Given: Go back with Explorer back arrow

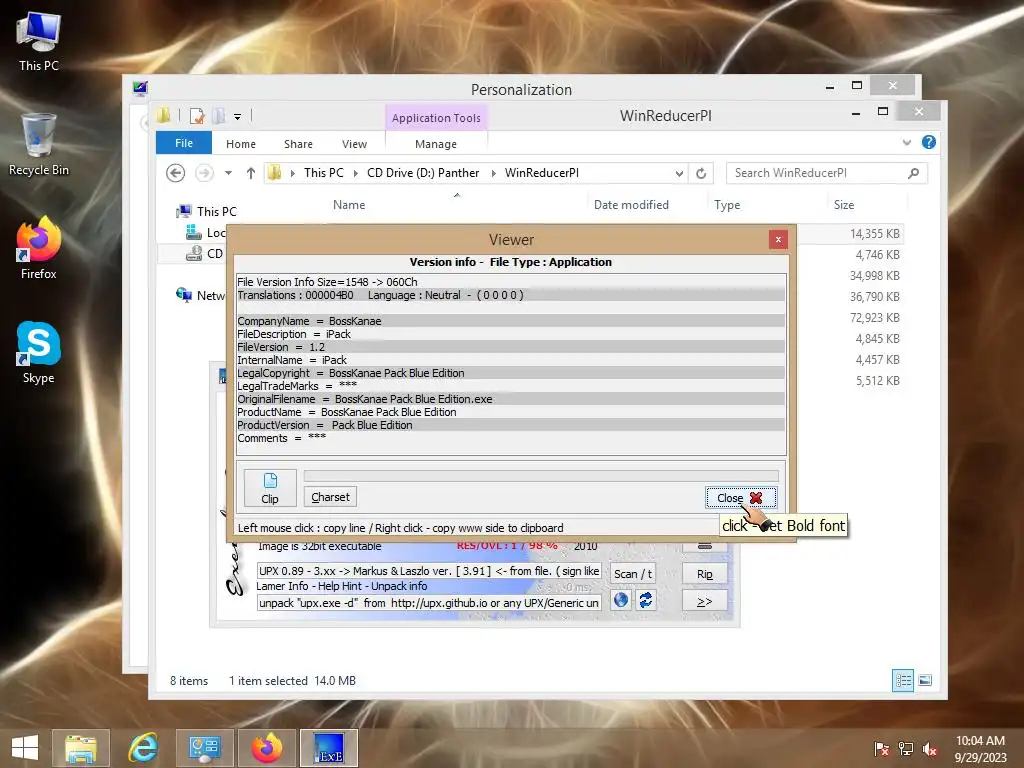Looking at the screenshot, I should [175, 173].
